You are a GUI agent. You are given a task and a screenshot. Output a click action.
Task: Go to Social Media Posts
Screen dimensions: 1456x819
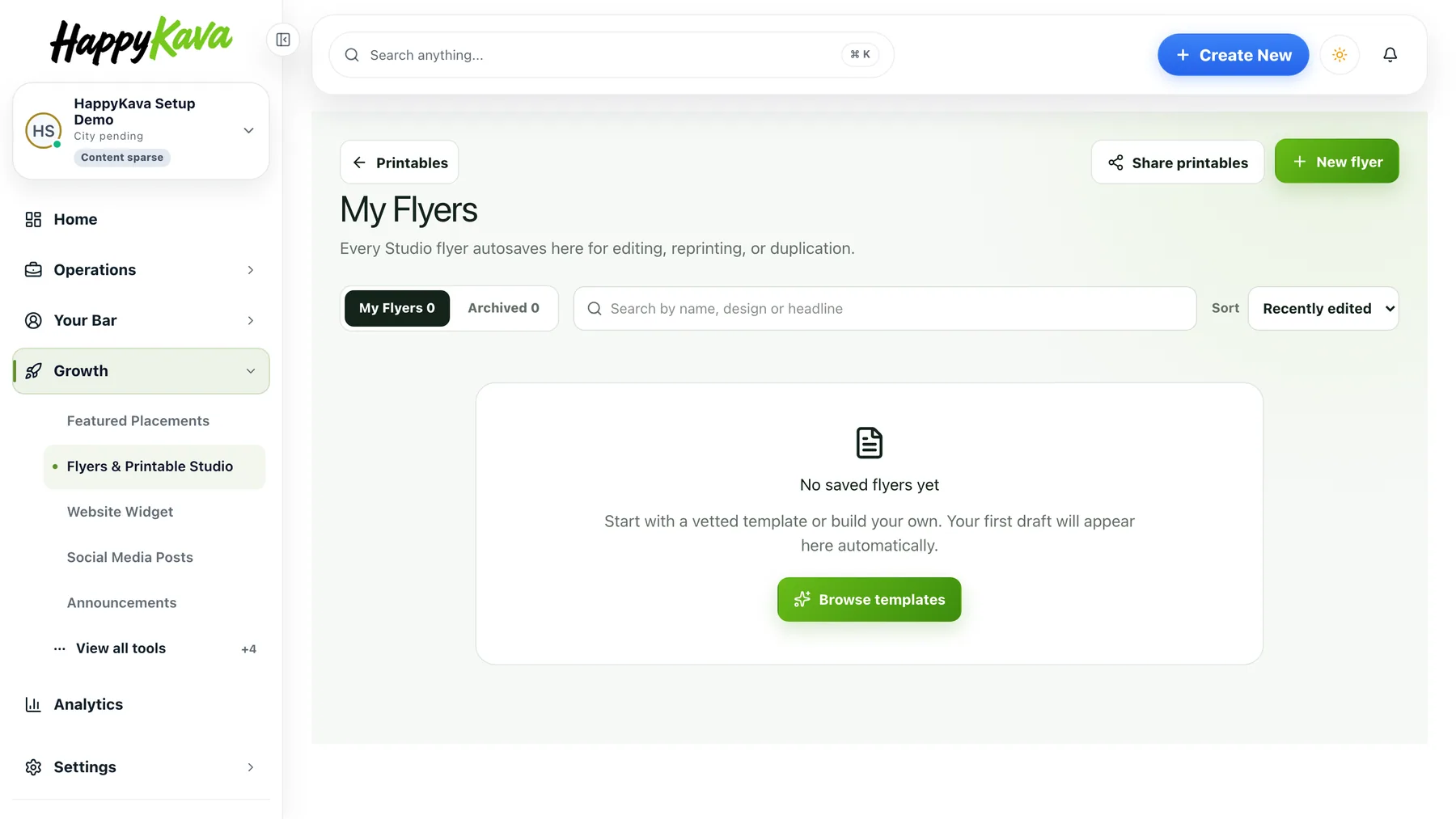coord(130,557)
